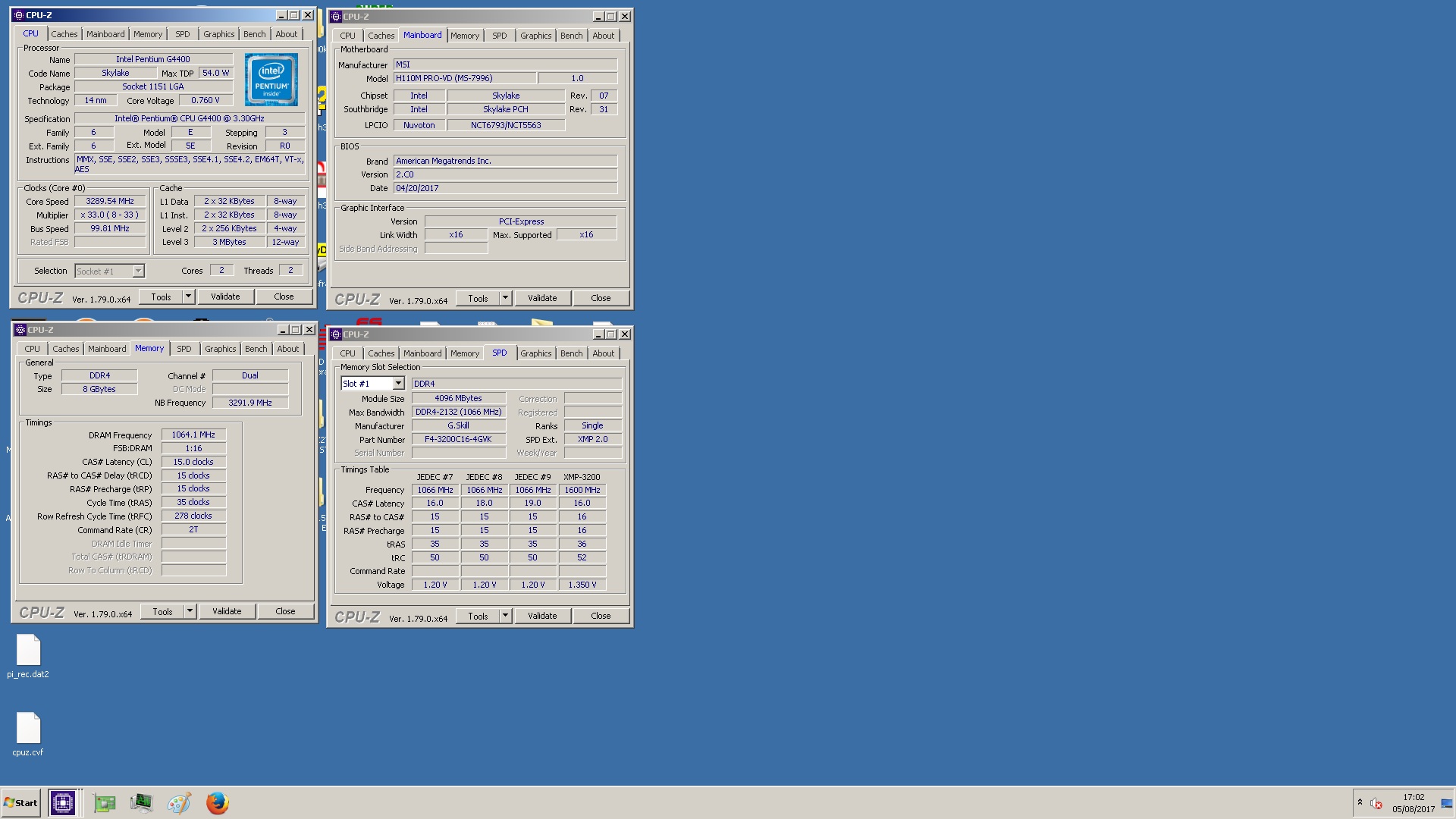Screen dimensions: 1456x819
Task: Click Close button in Mainboard window
Action: tap(601, 298)
